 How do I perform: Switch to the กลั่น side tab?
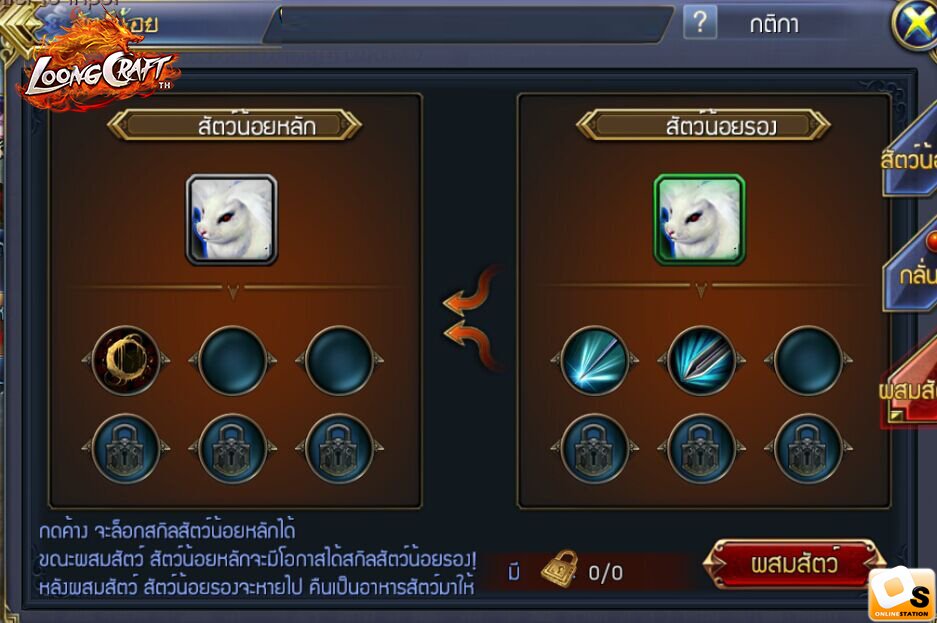[911, 272]
